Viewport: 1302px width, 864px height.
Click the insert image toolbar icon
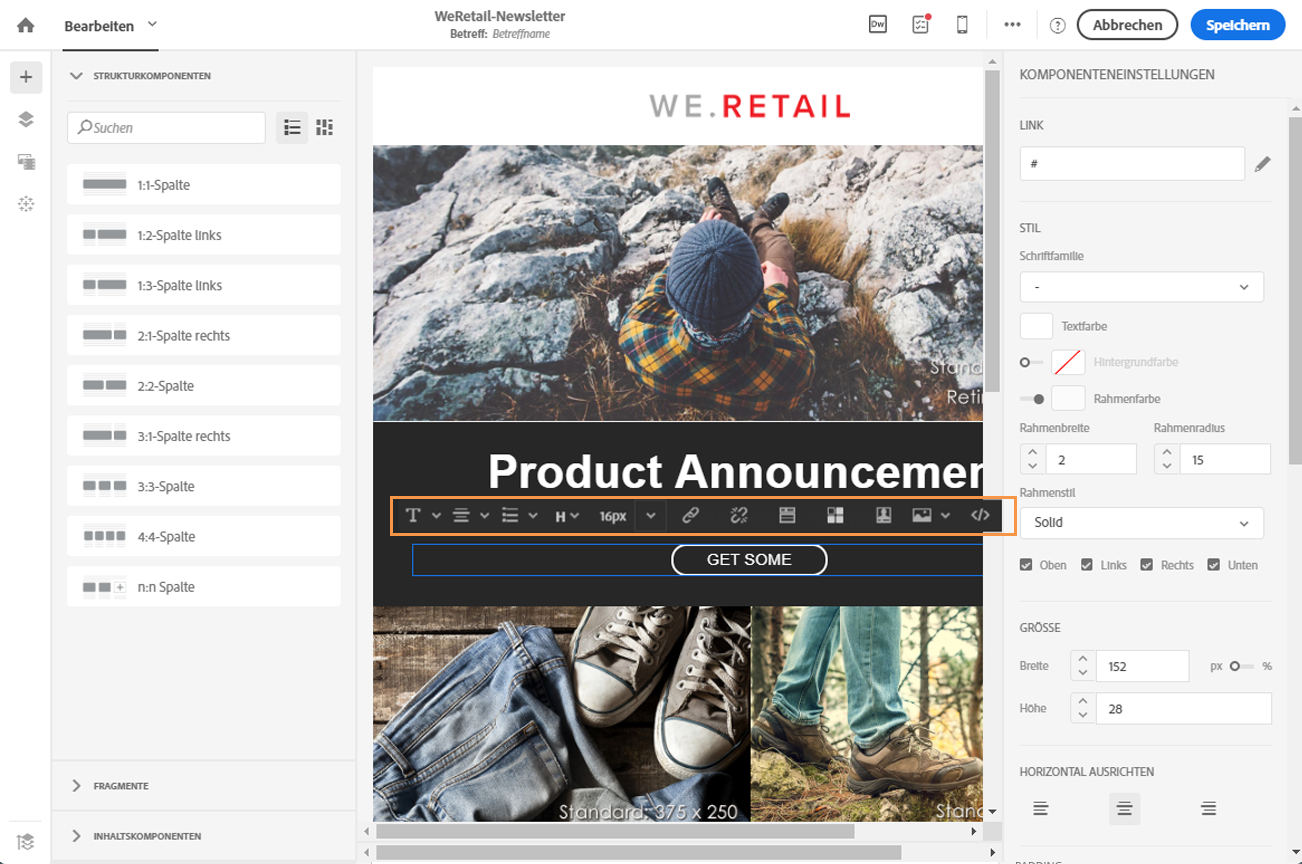click(922, 515)
